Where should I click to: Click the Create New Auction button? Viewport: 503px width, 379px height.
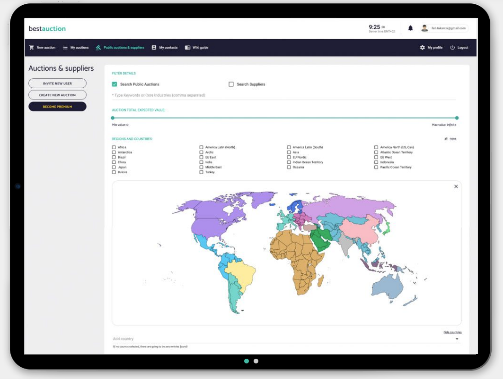click(57, 95)
